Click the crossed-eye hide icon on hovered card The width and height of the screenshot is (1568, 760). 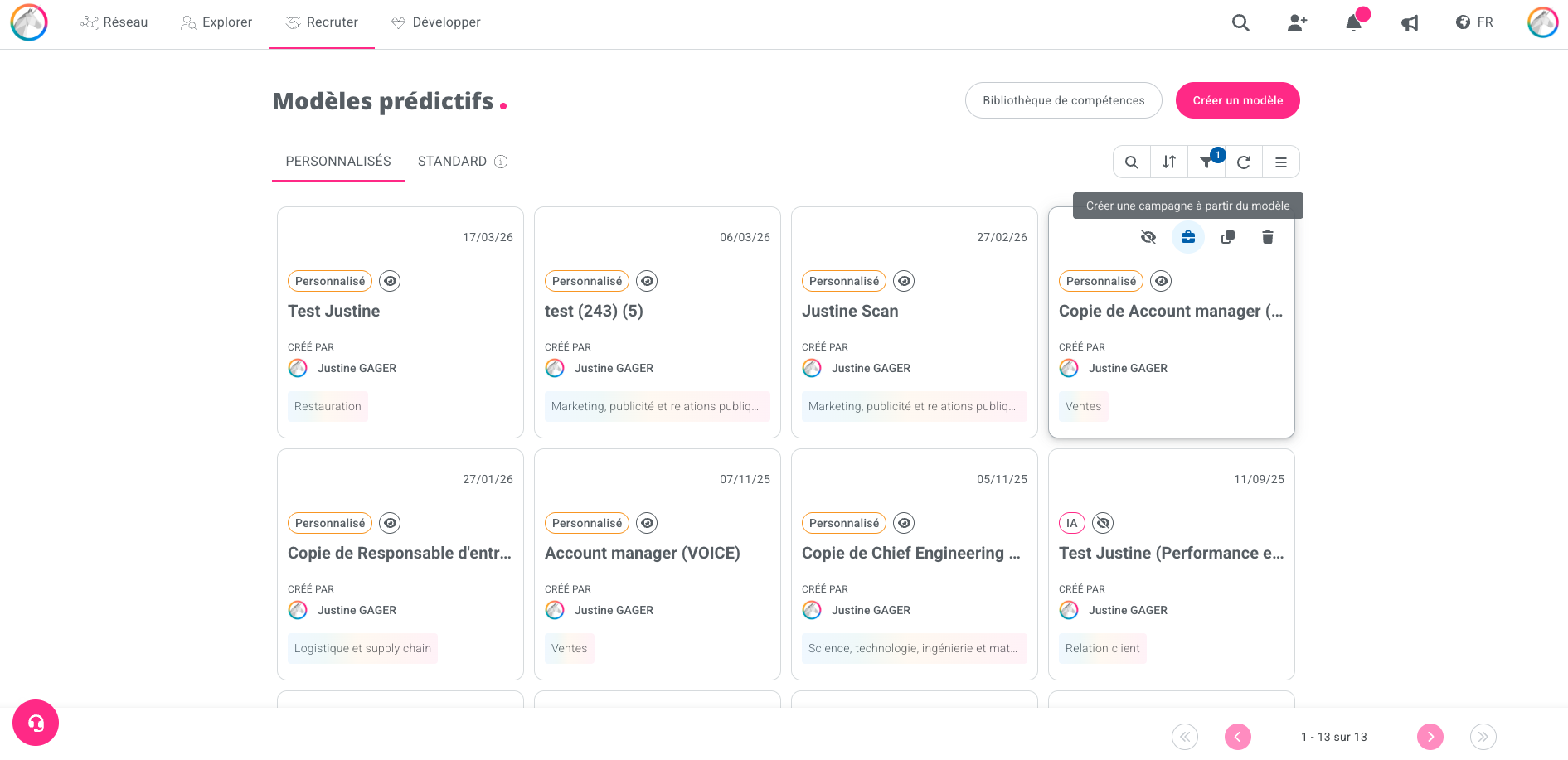1148,238
